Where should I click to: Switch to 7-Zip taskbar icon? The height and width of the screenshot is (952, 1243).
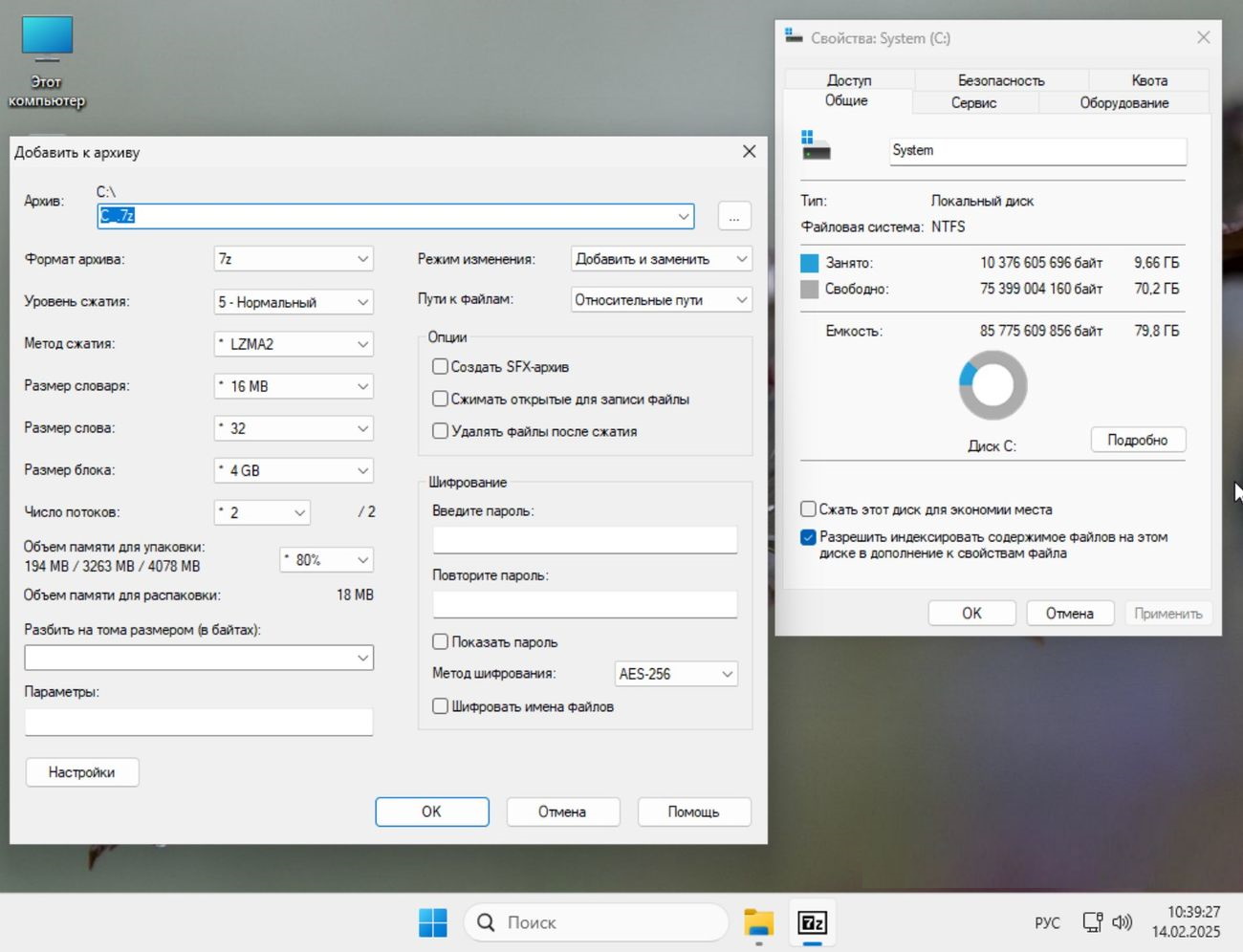click(812, 922)
